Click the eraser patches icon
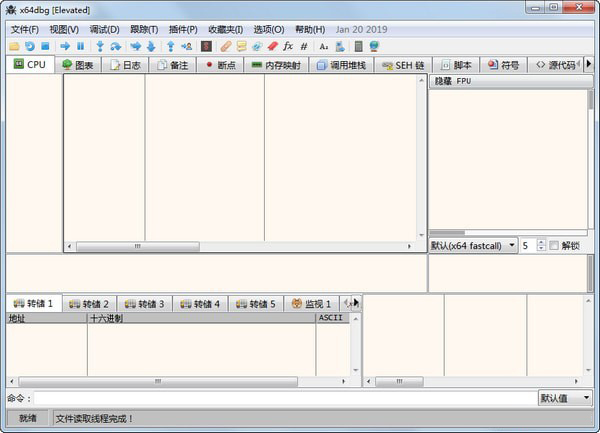 pos(272,46)
